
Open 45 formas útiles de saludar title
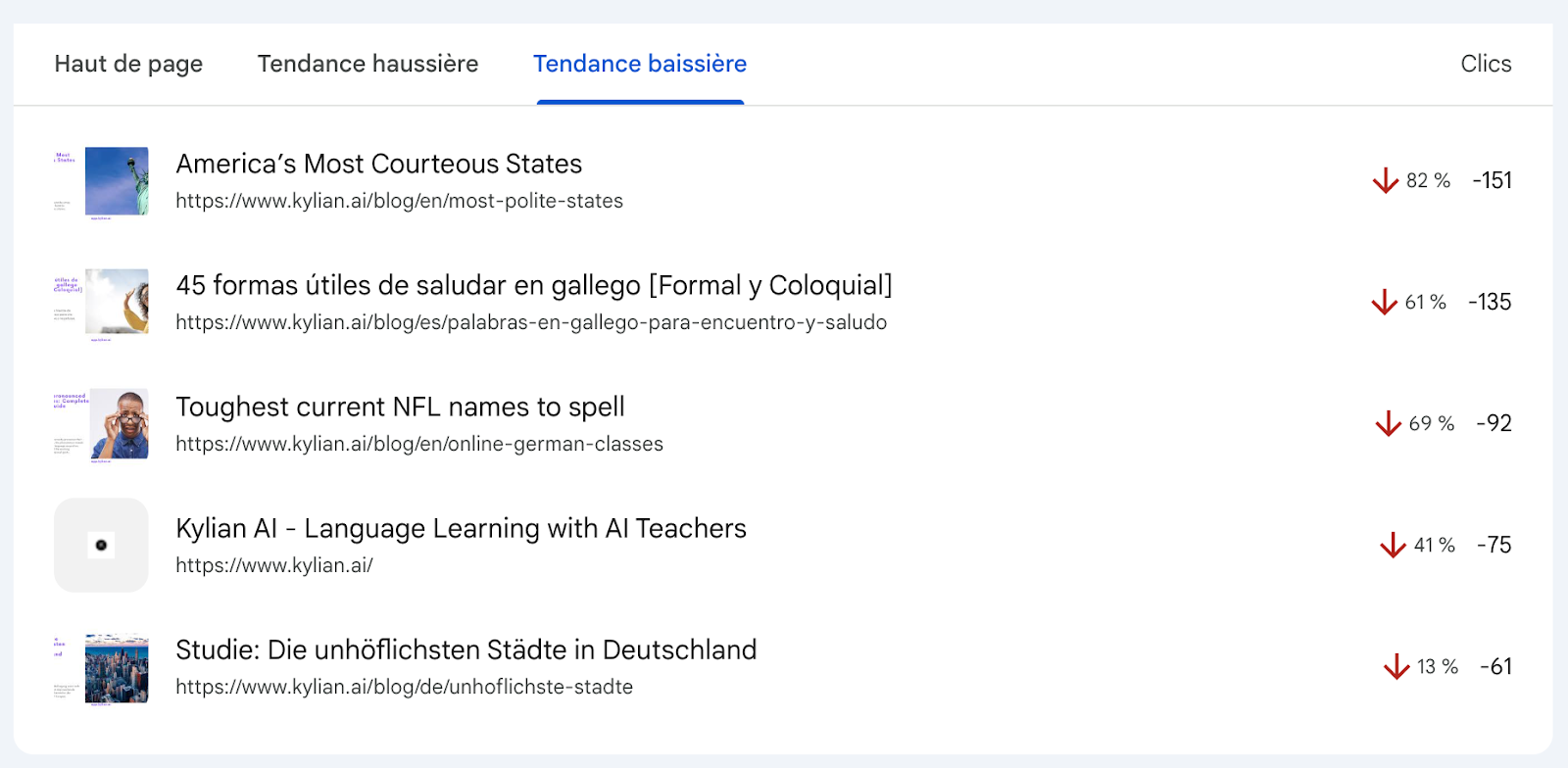point(533,285)
